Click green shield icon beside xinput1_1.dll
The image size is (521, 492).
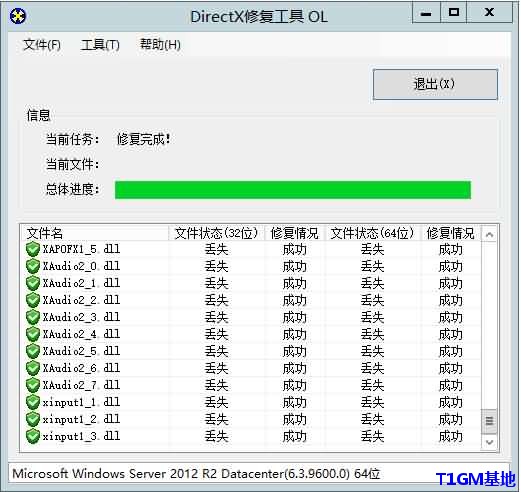tap(33, 402)
